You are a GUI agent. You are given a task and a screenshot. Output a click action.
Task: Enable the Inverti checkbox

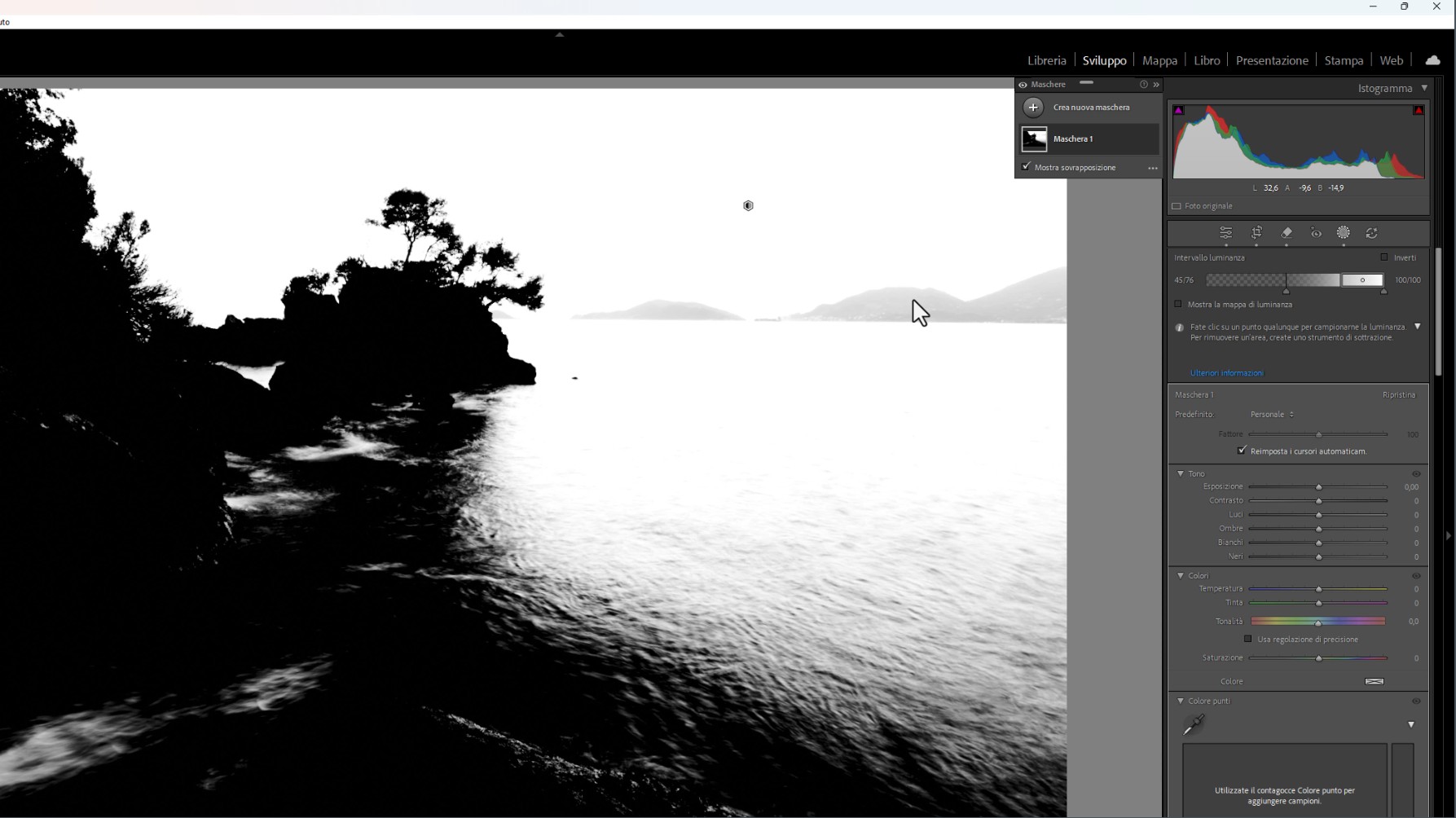[1383, 257]
